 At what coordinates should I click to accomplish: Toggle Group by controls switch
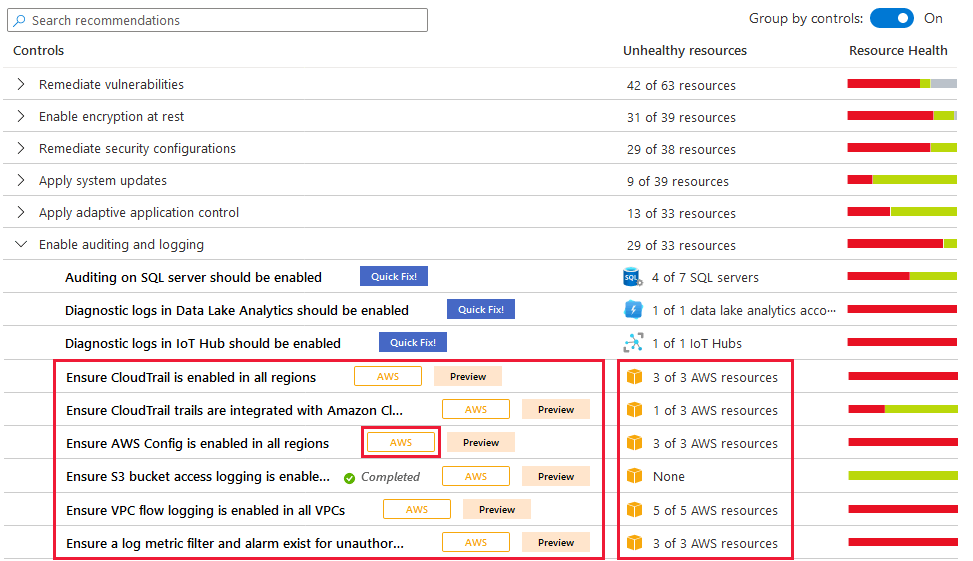[892, 18]
